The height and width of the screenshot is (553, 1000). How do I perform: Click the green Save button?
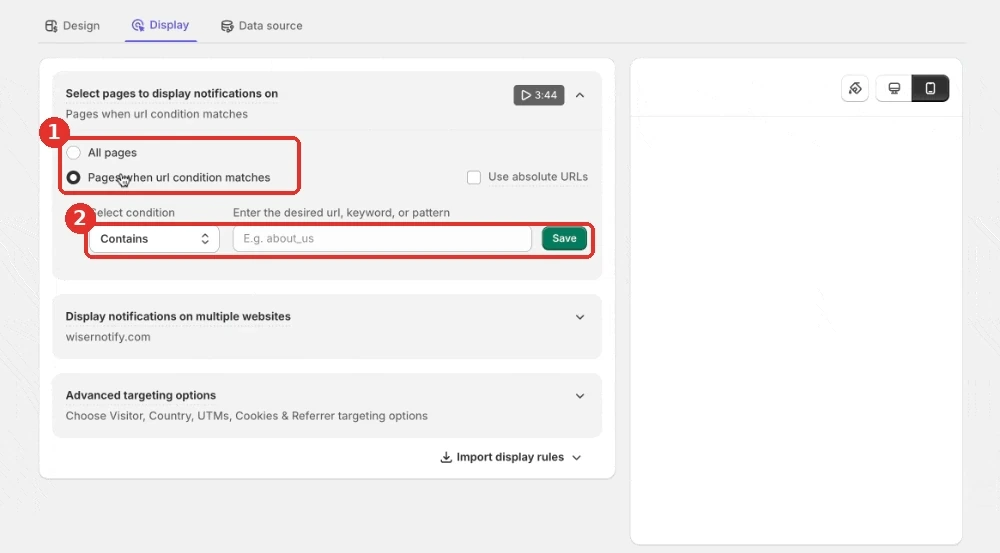(x=564, y=239)
